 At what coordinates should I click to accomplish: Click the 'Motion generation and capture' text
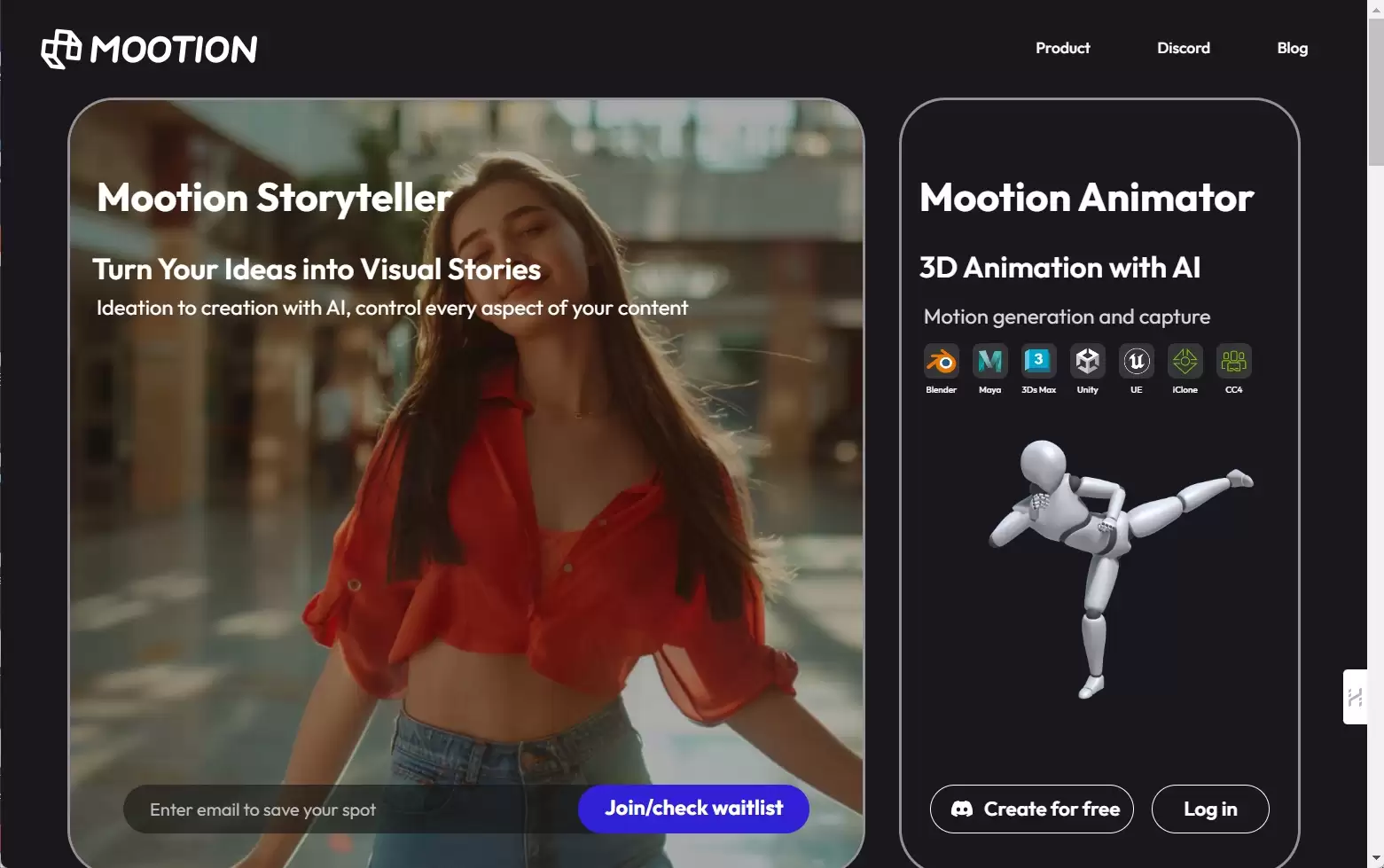click(1067, 317)
